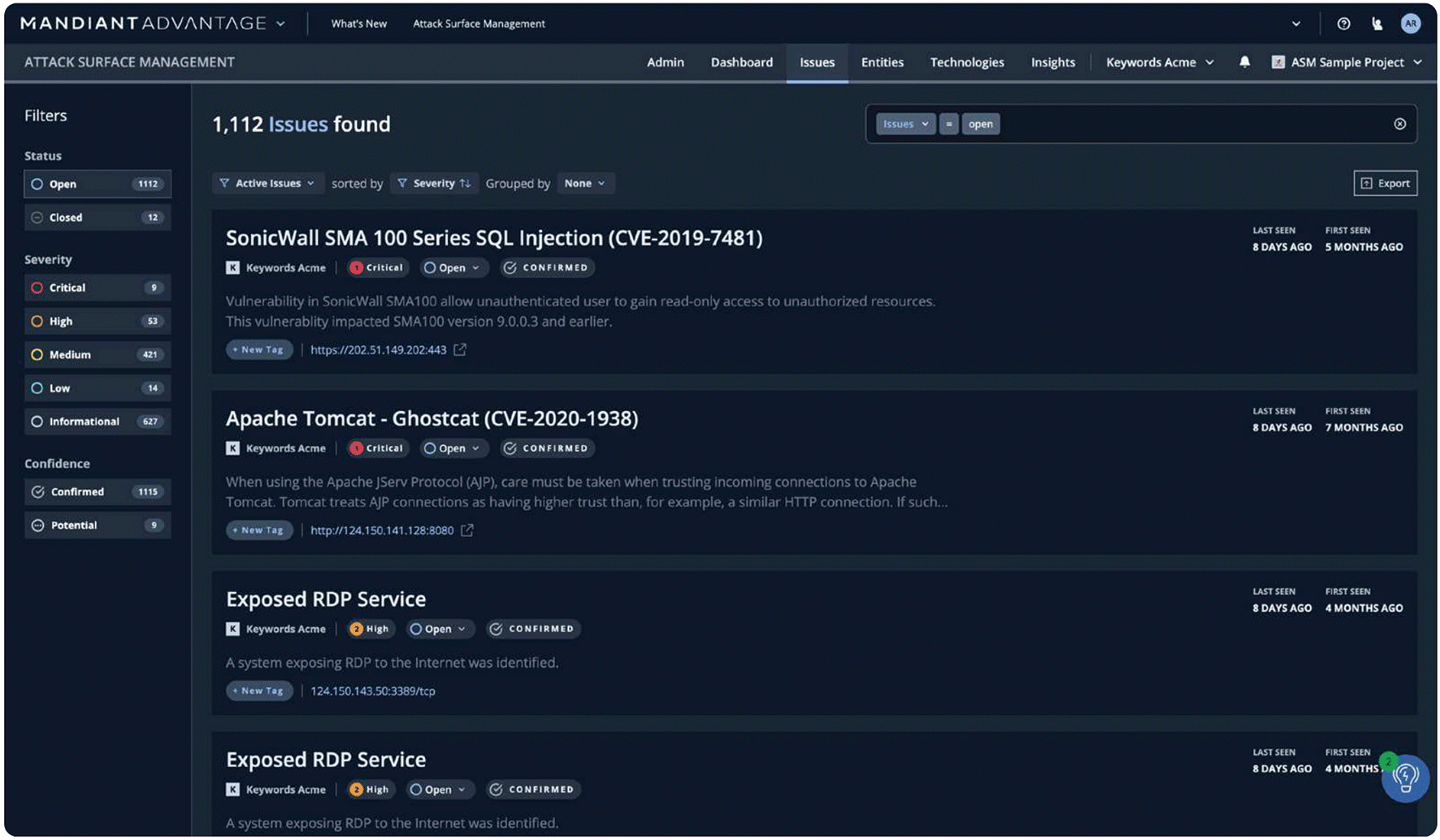Open Attack Surface Management top link

(479, 24)
